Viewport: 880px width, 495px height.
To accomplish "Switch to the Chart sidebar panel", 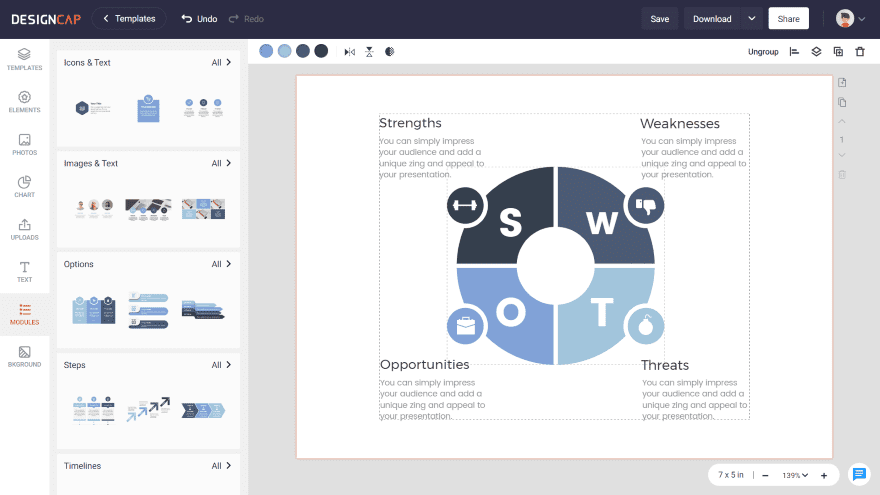I will [x=24, y=187].
